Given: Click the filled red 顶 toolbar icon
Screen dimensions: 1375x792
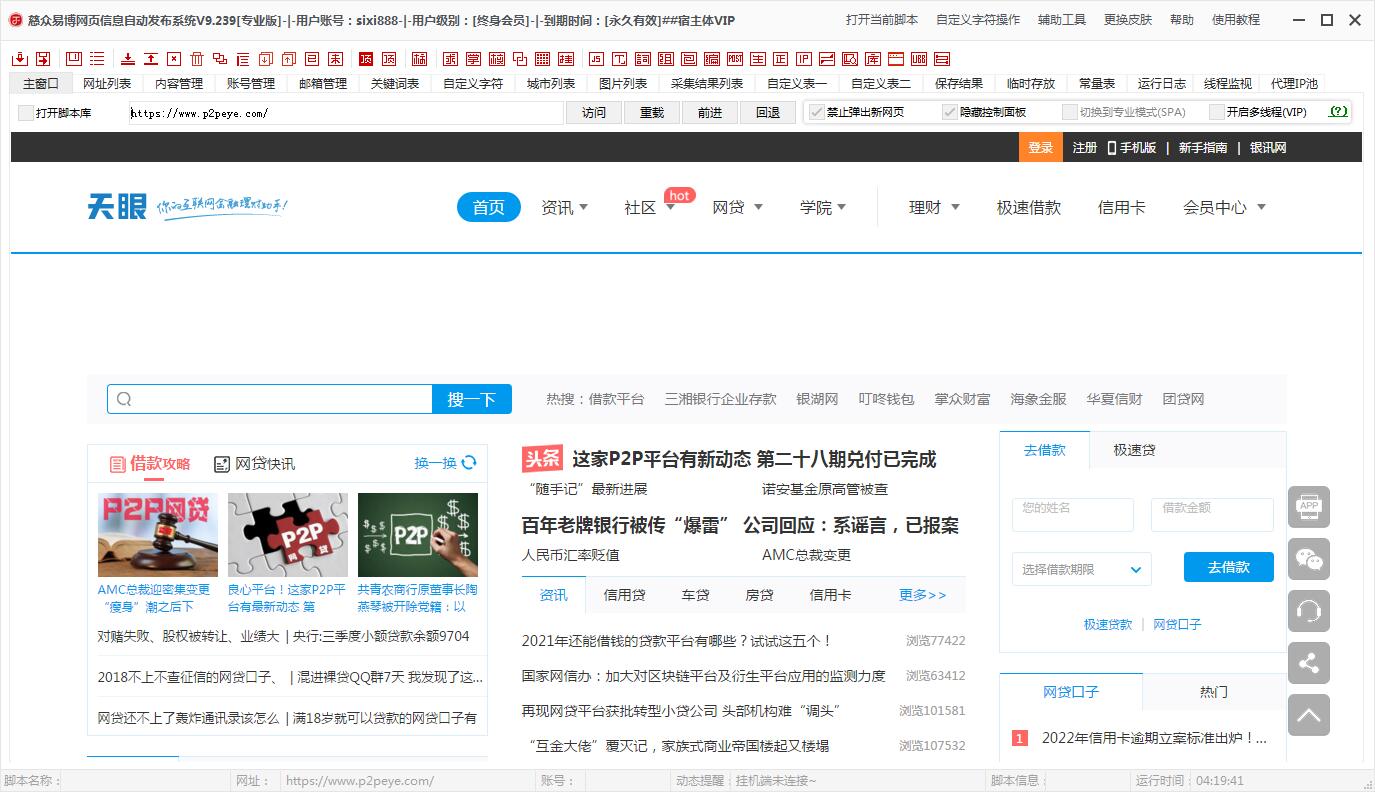Looking at the screenshot, I should (x=366, y=59).
